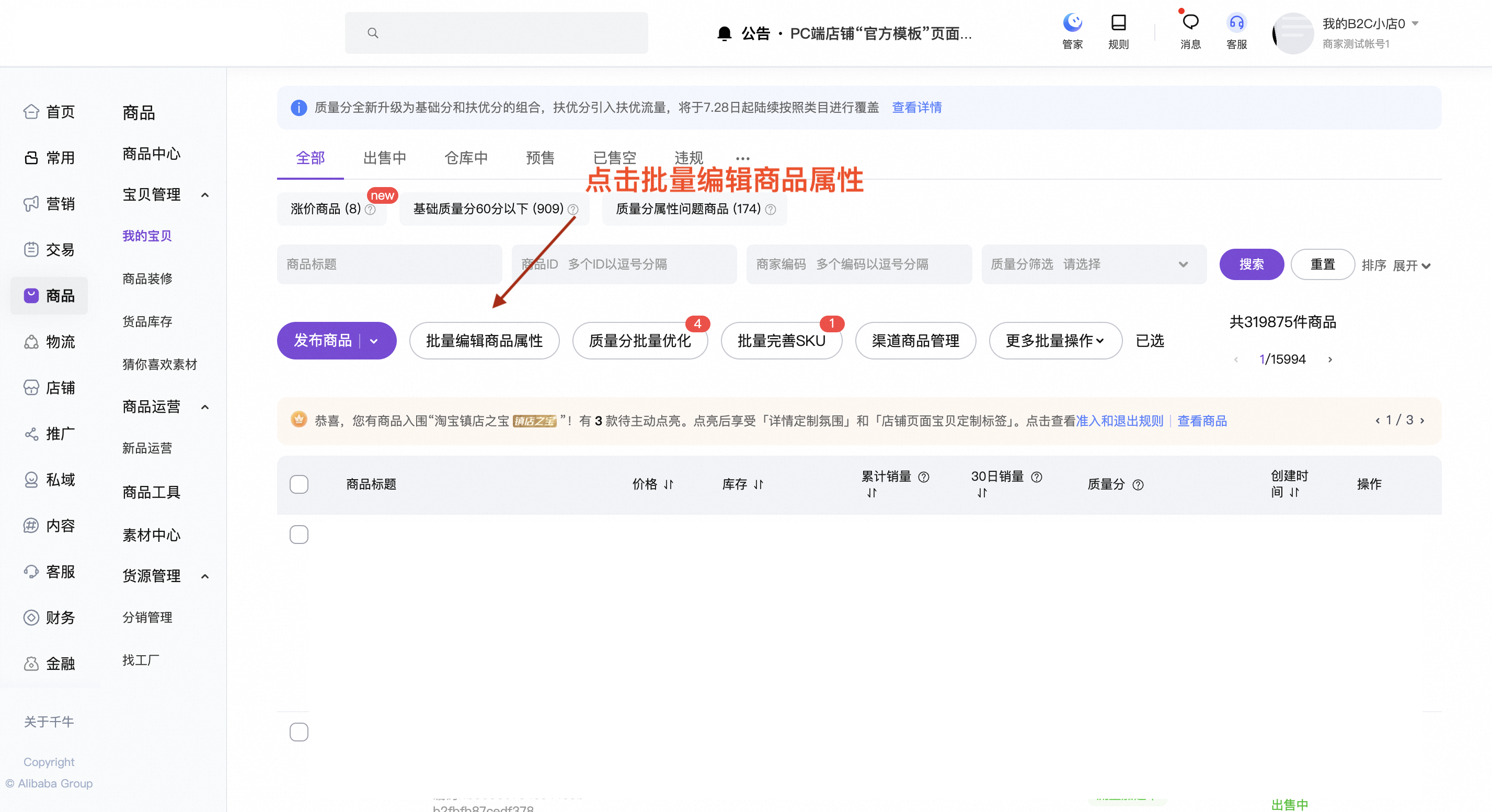Screen dimensions: 1492x812
Task: Open the 客服 headset icon in top bar
Action: click(x=1236, y=22)
